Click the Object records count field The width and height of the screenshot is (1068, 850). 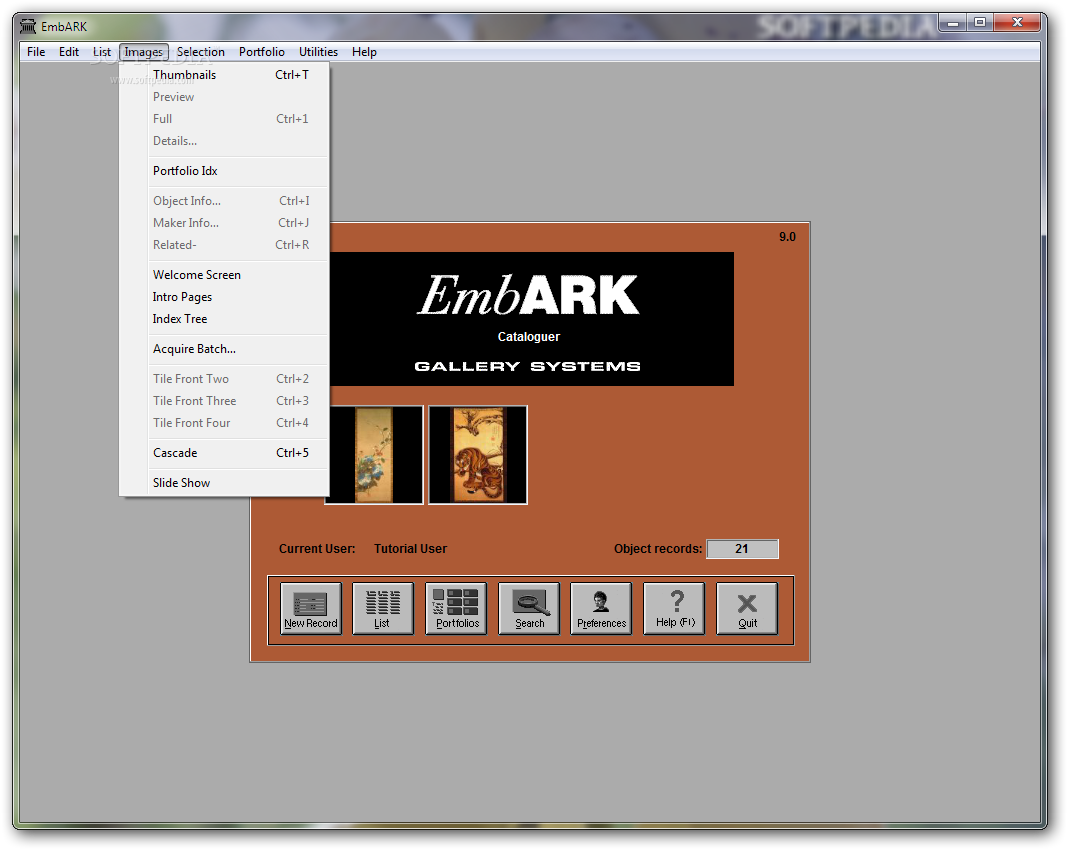742,549
